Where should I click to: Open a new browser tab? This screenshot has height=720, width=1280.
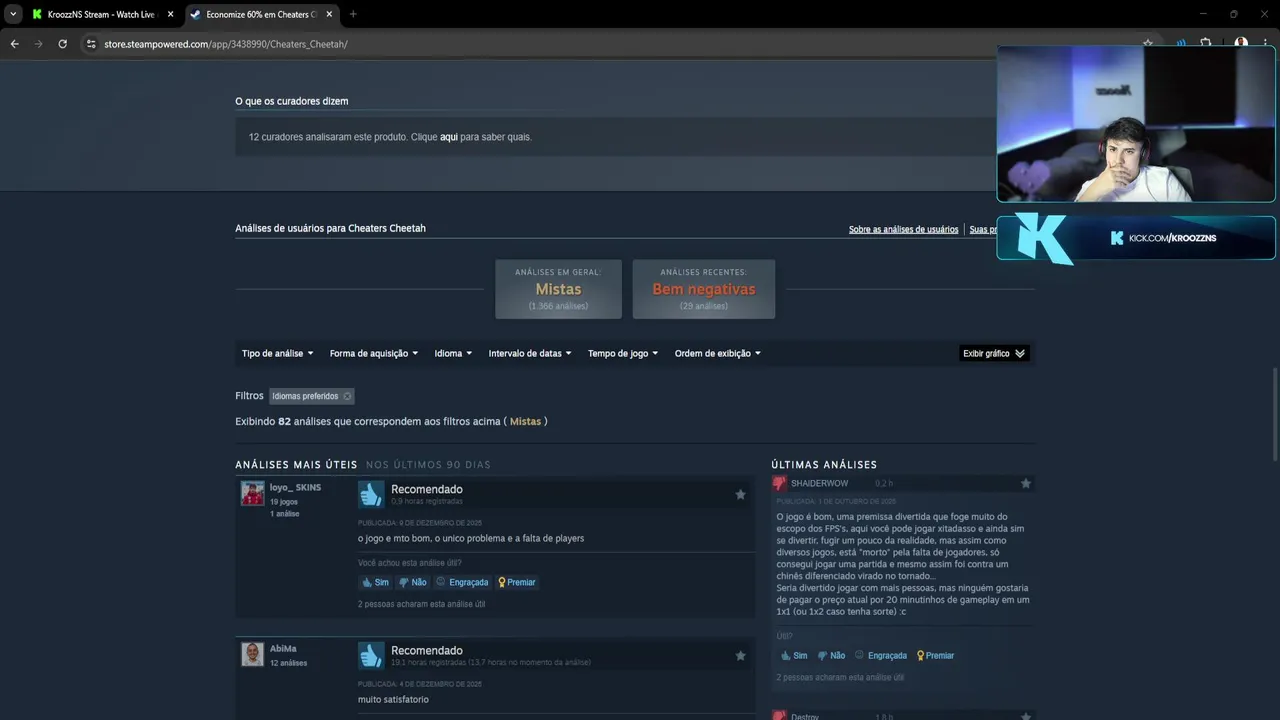pyautogui.click(x=353, y=14)
